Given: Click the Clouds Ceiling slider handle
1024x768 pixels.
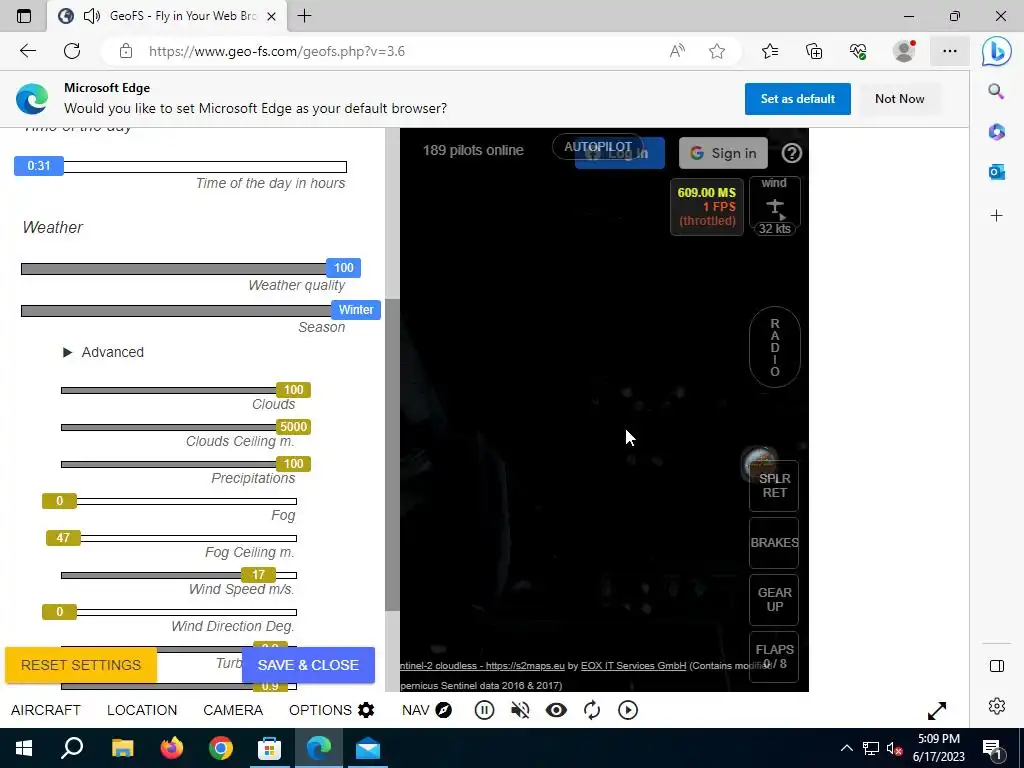Looking at the screenshot, I should tap(293, 427).
